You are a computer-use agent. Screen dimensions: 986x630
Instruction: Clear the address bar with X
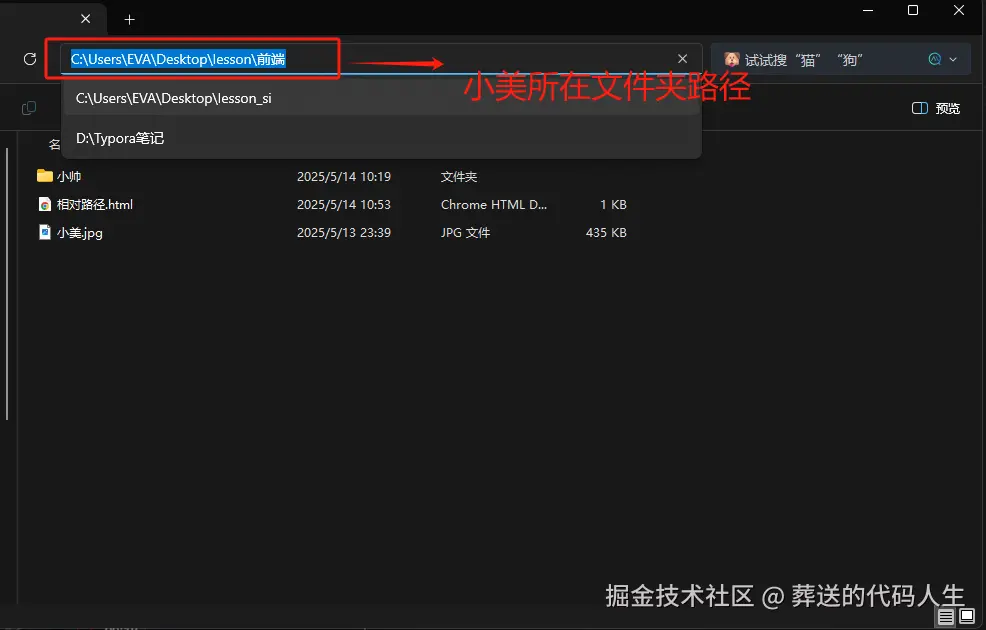point(682,58)
